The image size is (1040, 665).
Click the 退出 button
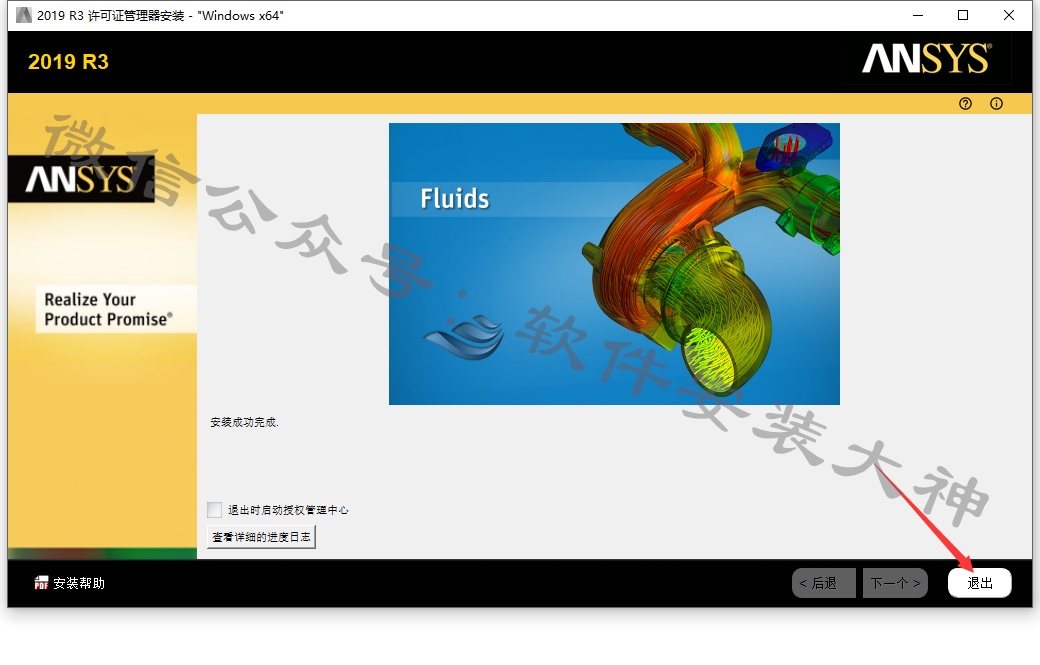(x=980, y=583)
